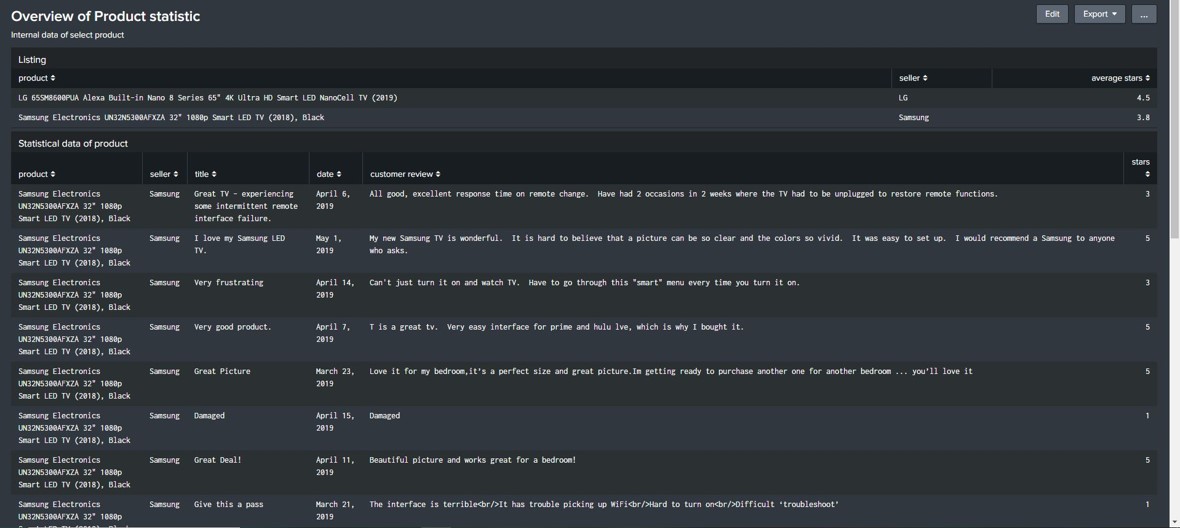Click the review starting 'My new Samsung TV is wonderful'
This screenshot has width=1180, height=528.
[x=742, y=244]
